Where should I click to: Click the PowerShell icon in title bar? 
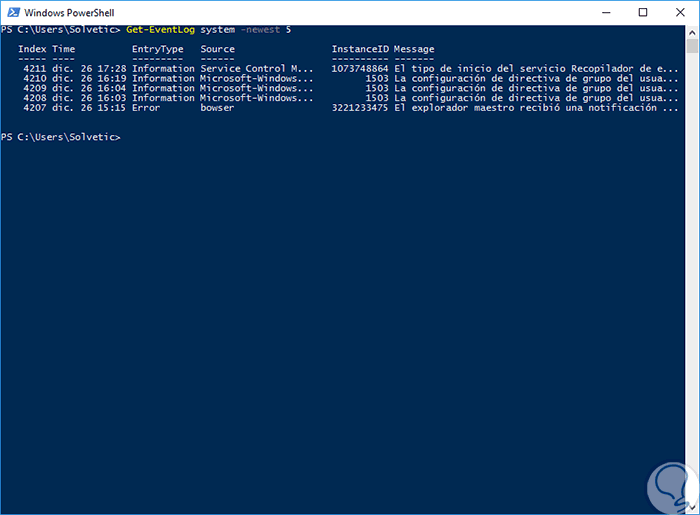(x=13, y=12)
